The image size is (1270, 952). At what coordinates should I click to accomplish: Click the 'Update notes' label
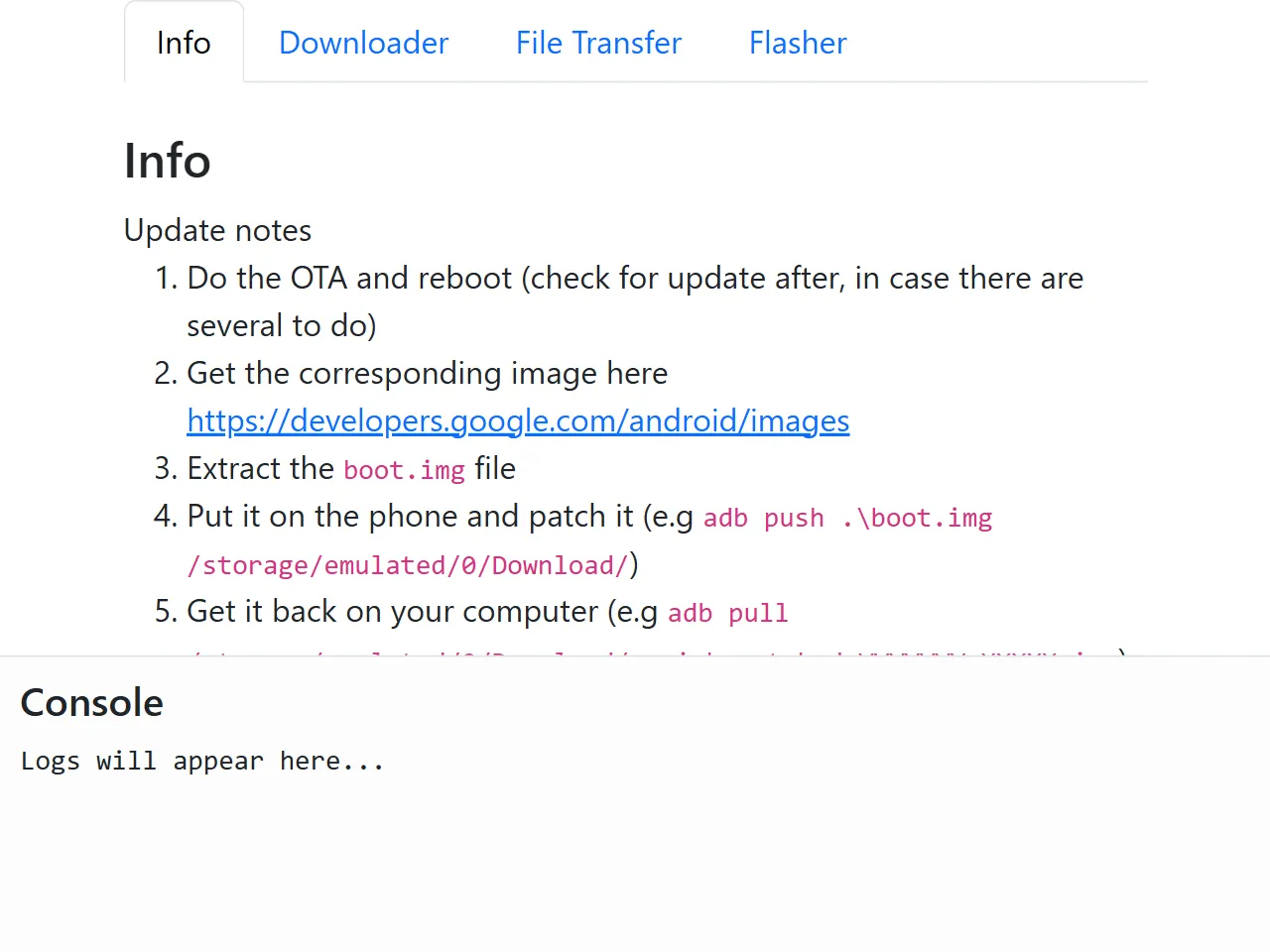(x=217, y=230)
